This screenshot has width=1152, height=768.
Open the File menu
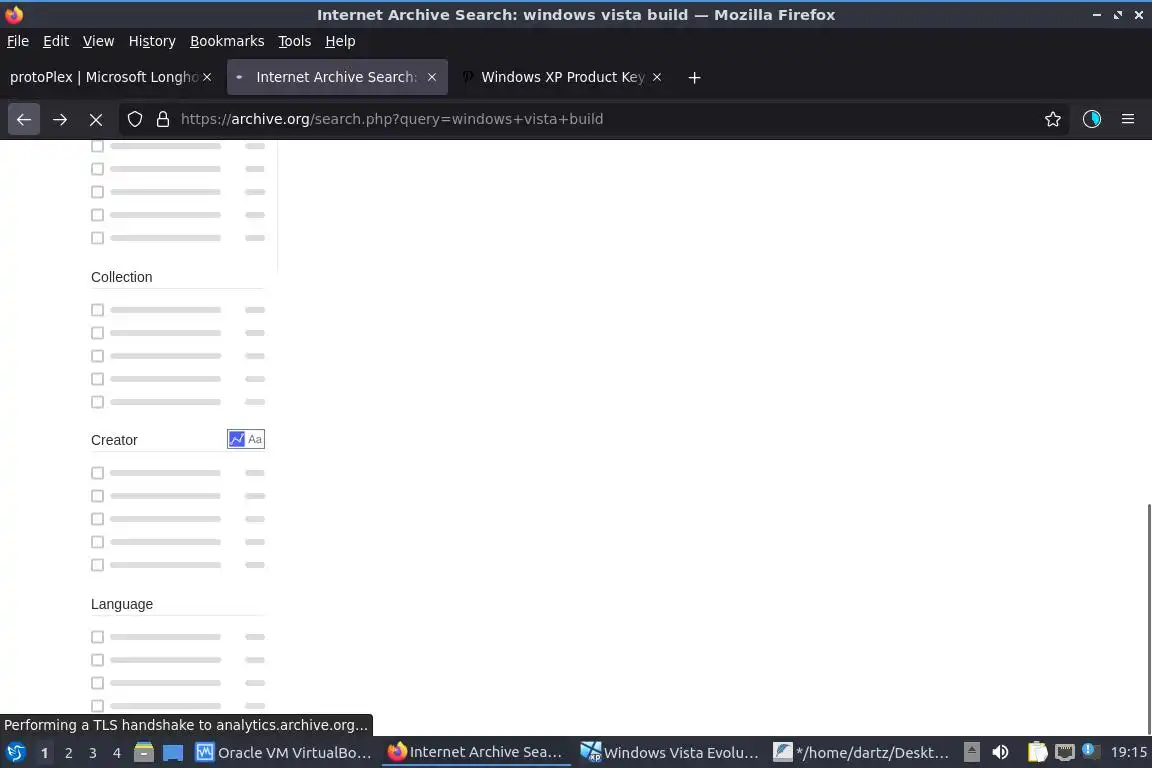tap(18, 41)
